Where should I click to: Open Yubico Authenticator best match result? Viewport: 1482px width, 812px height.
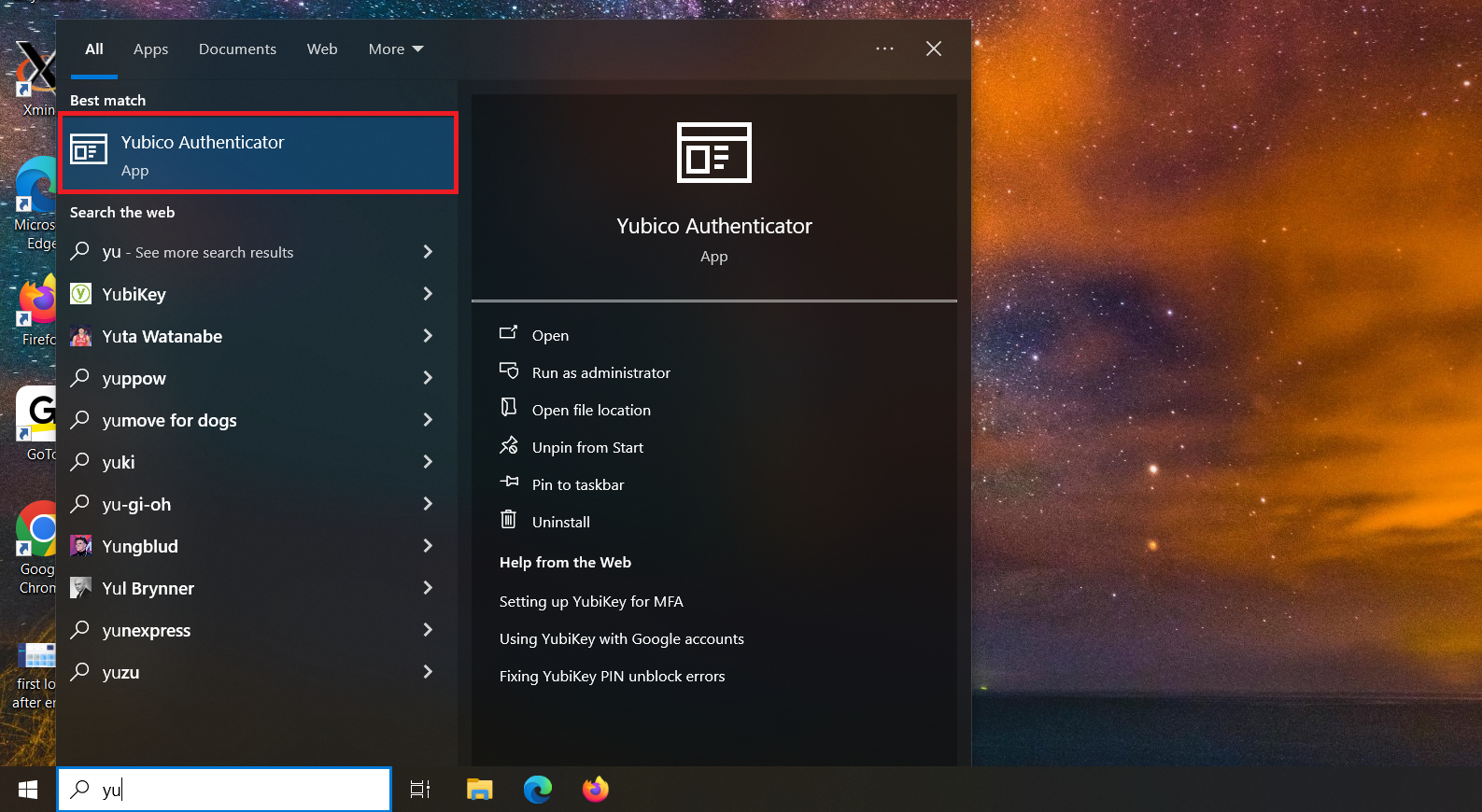click(258, 153)
